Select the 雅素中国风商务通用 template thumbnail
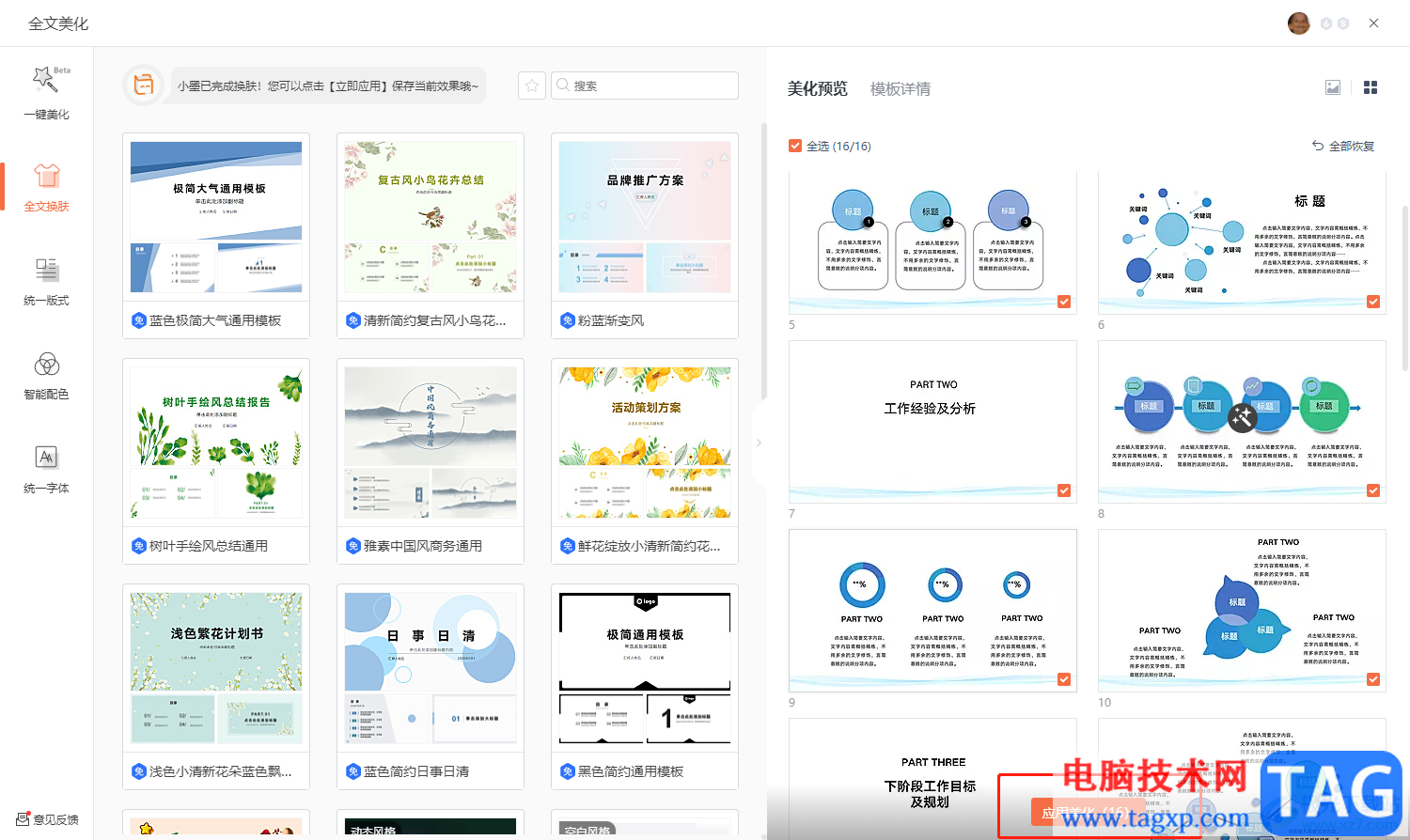 point(431,443)
